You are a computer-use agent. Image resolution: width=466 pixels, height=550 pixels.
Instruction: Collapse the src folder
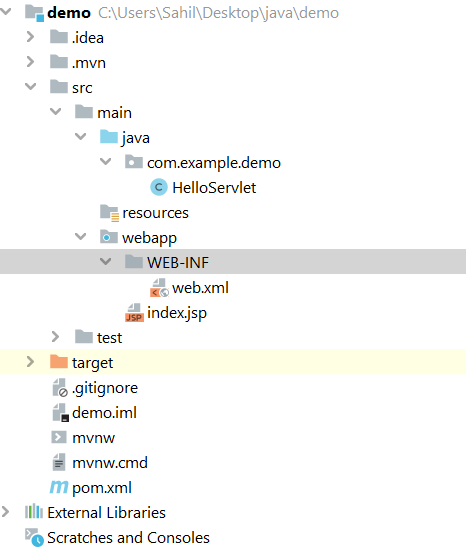point(31,87)
